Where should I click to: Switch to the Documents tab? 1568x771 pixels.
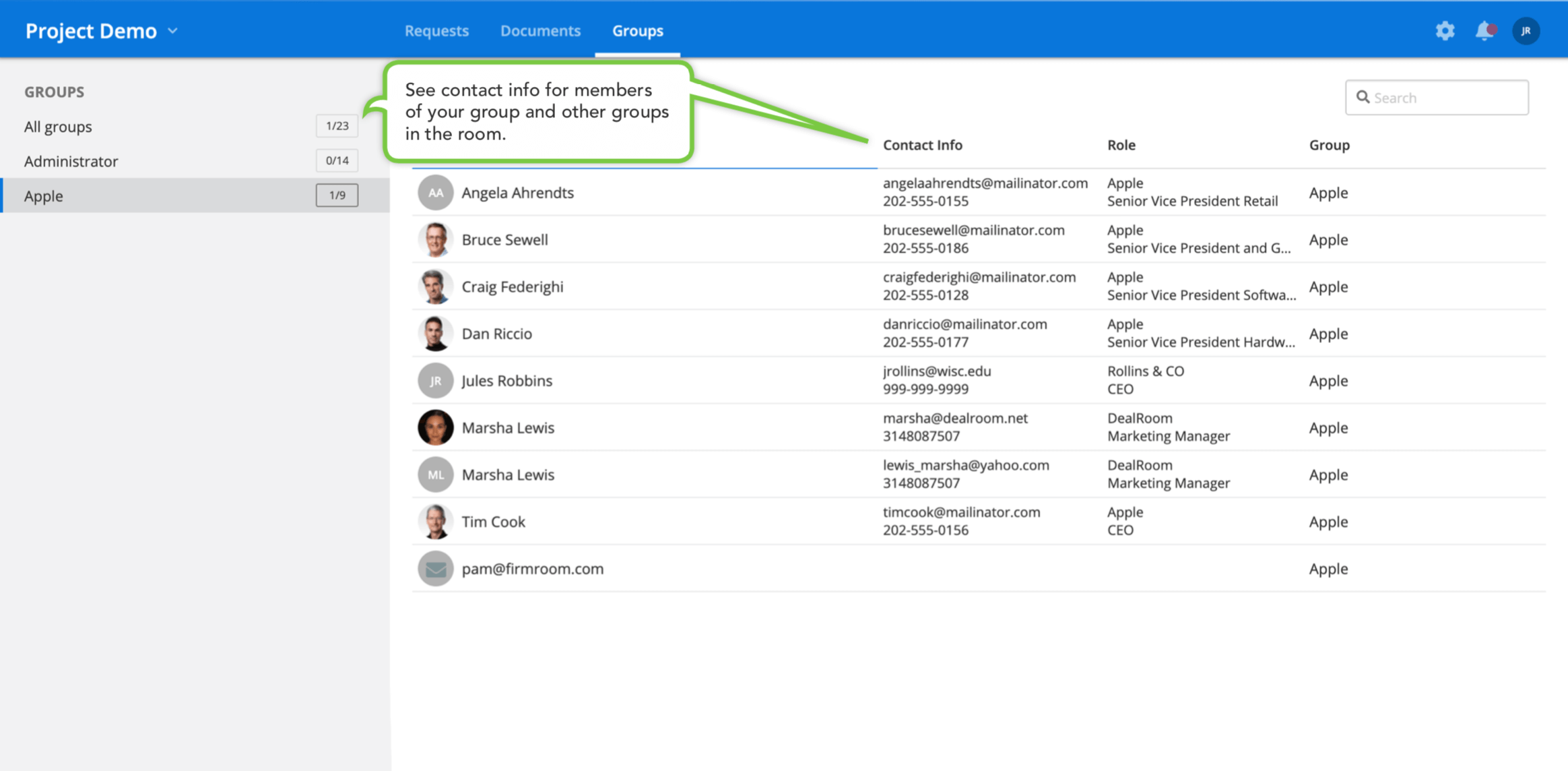tap(540, 30)
